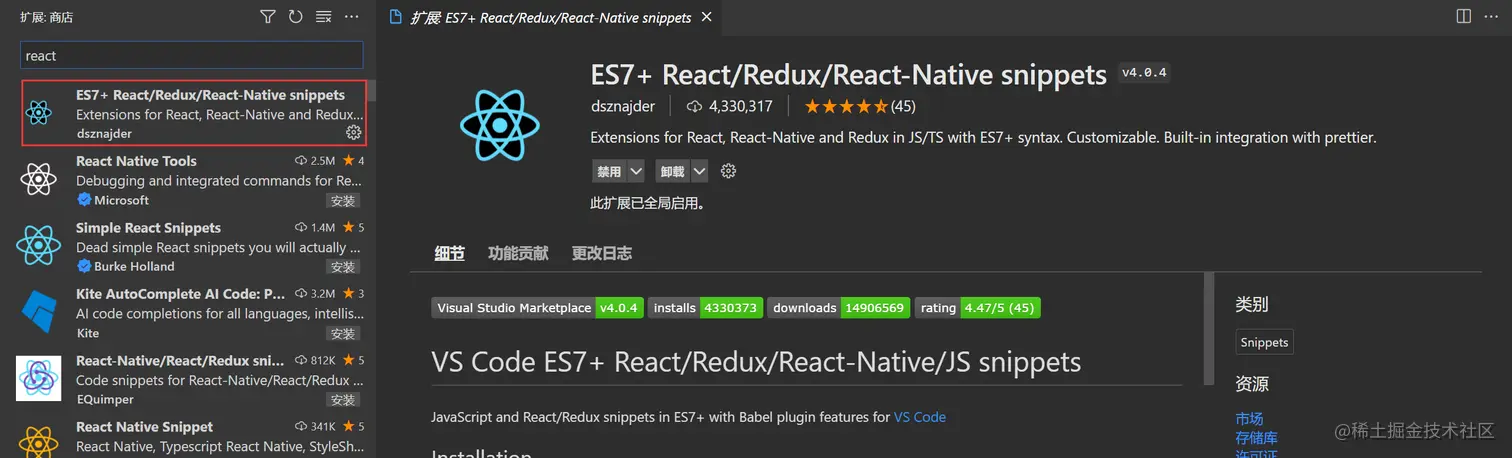Open React Native Tools extension entry
This screenshot has width=1512, height=458.
(x=188, y=179)
